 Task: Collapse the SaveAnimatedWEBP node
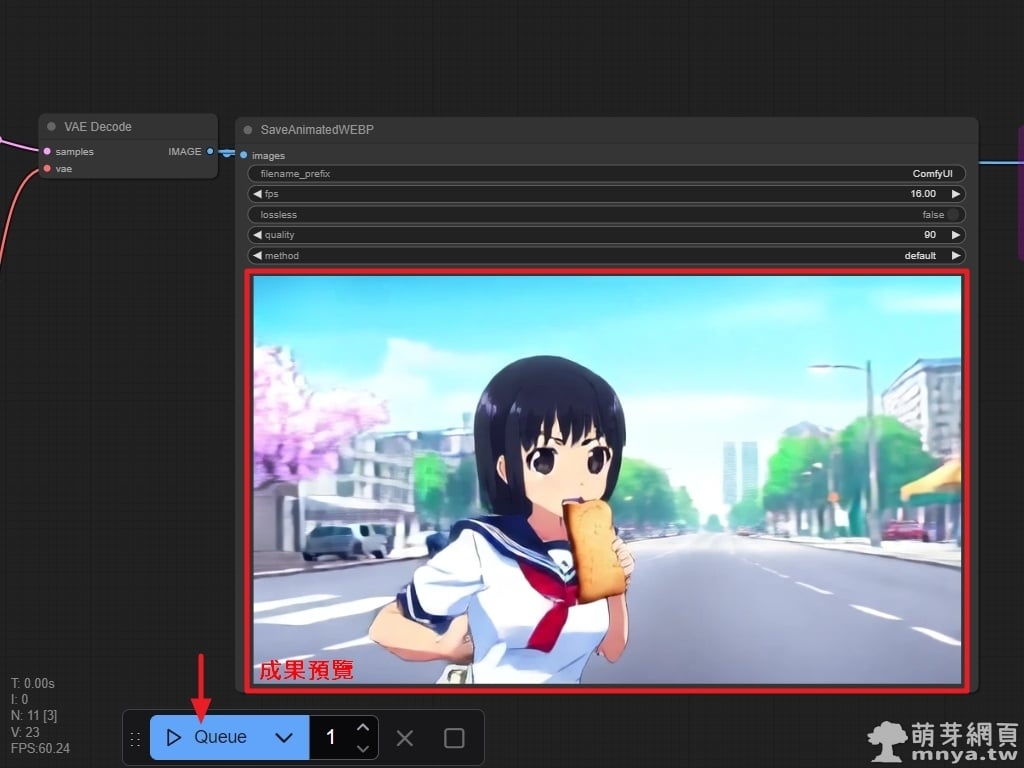click(248, 130)
